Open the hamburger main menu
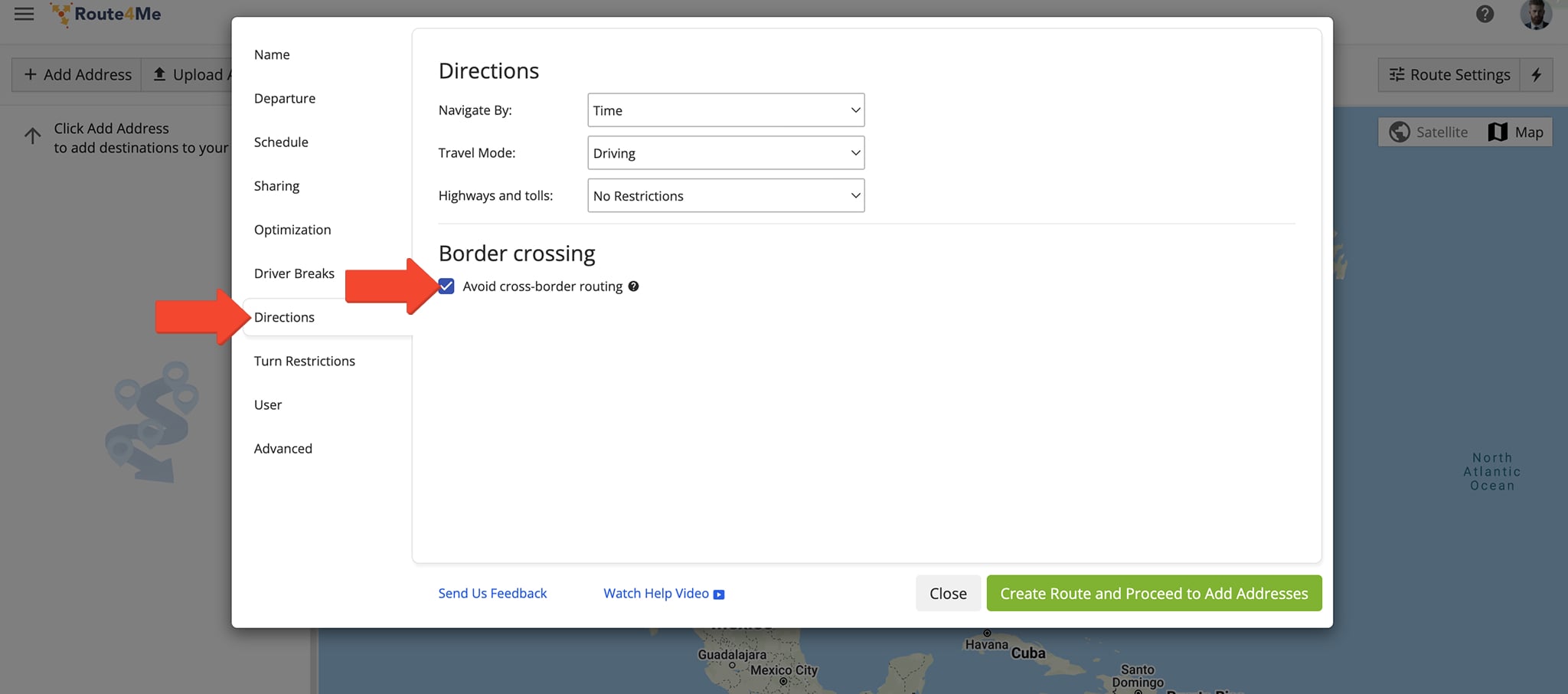Viewport: 1568px width, 694px height. [x=24, y=14]
